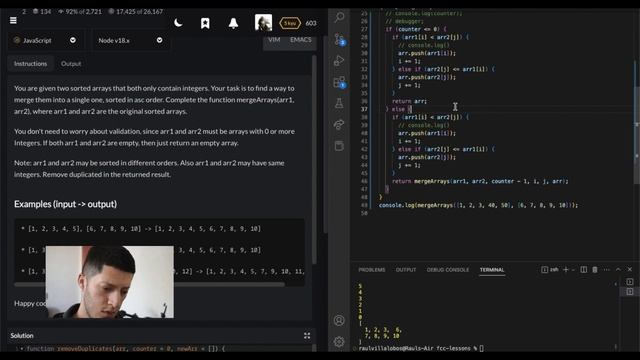Create a new terminal with plus icon
The image size is (640, 360).
[x=566, y=270]
